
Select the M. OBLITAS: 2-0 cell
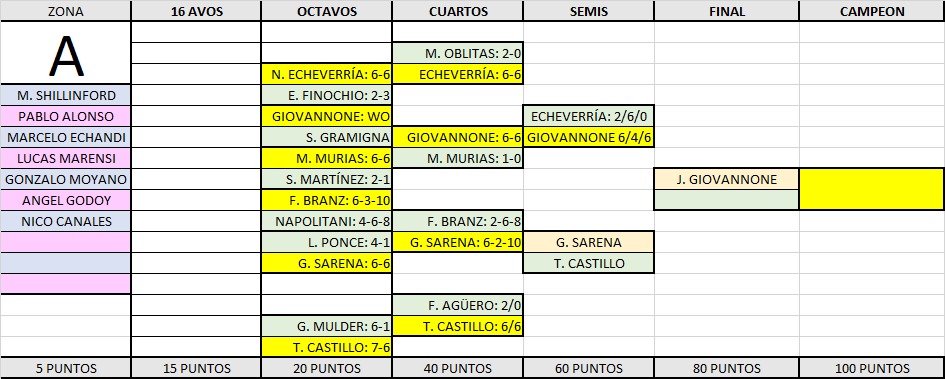coord(458,54)
